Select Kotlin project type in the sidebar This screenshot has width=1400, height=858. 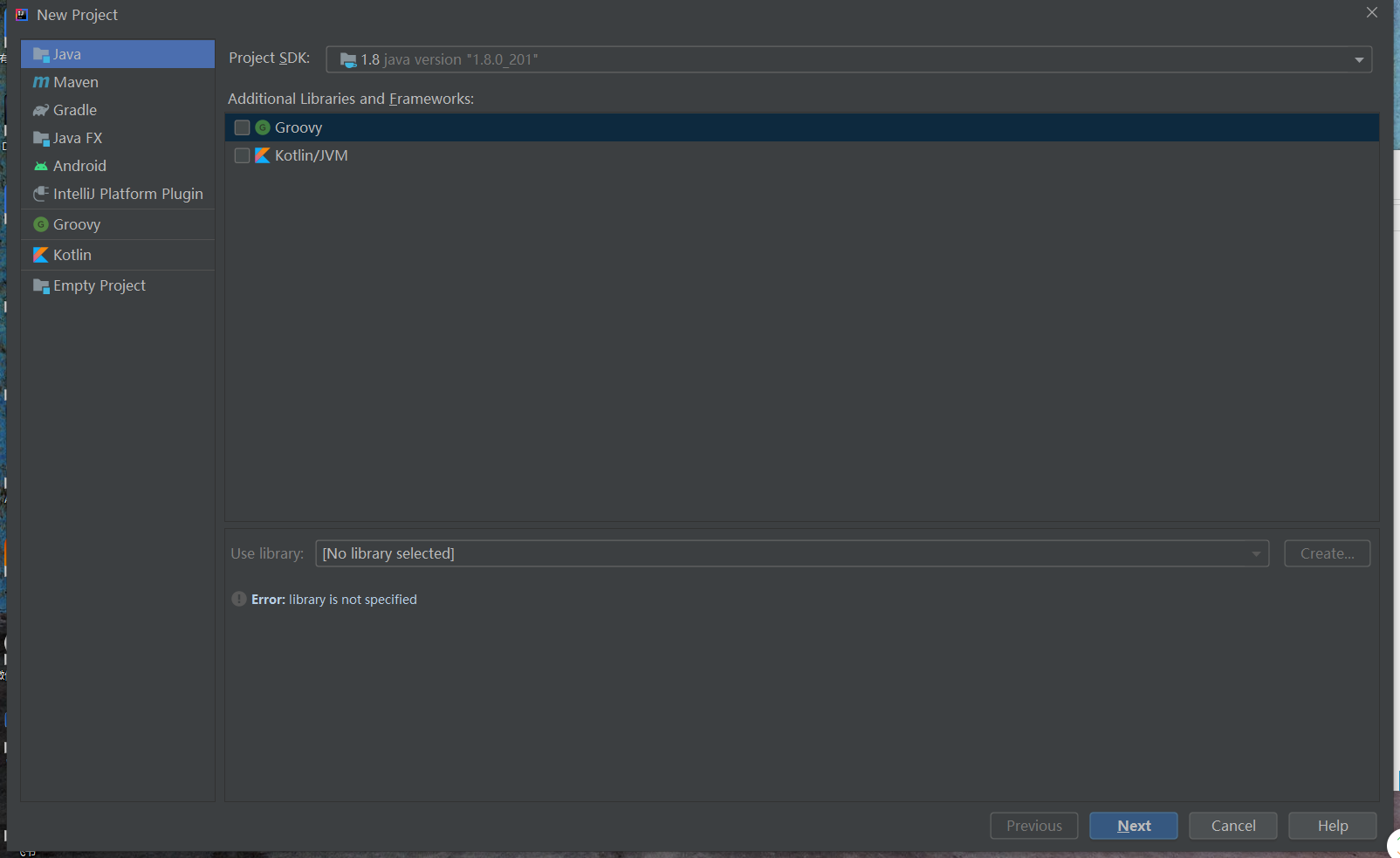pyautogui.click(x=118, y=255)
